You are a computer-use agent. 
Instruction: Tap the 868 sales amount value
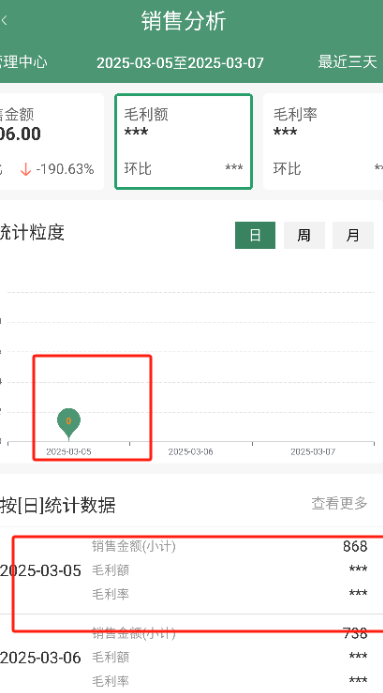point(355,546)
